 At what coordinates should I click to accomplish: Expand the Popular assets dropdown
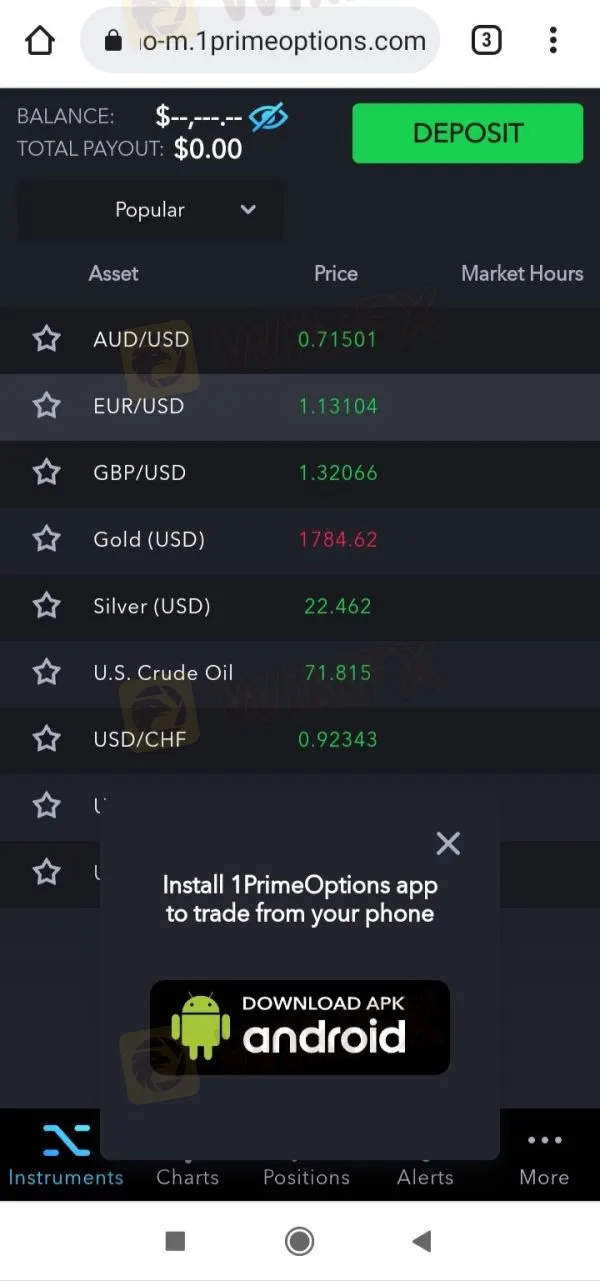pos(150,210)
